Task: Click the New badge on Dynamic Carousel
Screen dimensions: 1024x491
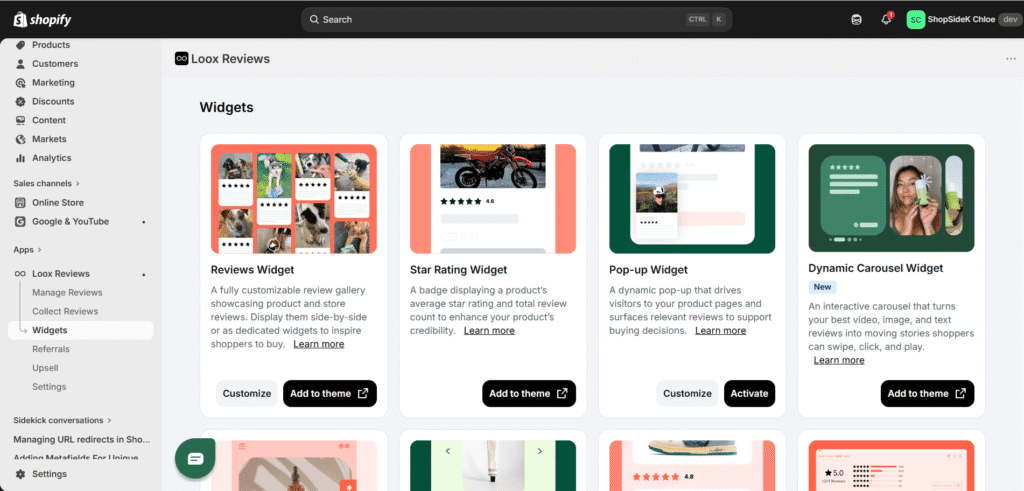Action: coord(822,287)
